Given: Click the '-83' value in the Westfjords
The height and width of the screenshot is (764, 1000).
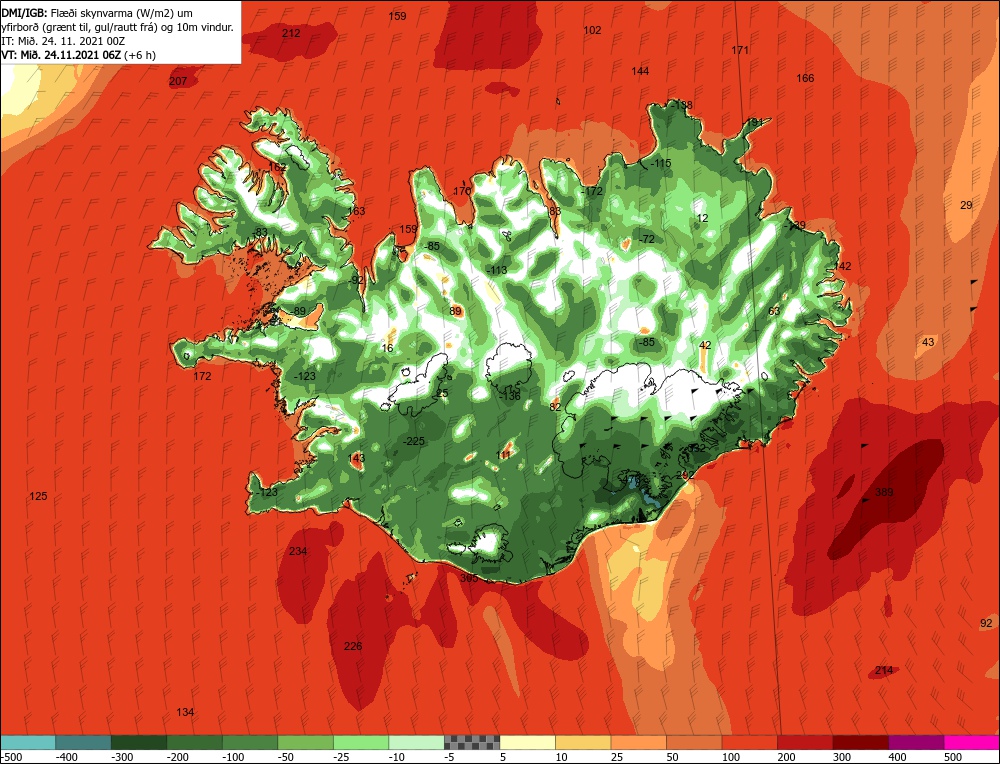Looking at the screenshot, I should 260,232.
